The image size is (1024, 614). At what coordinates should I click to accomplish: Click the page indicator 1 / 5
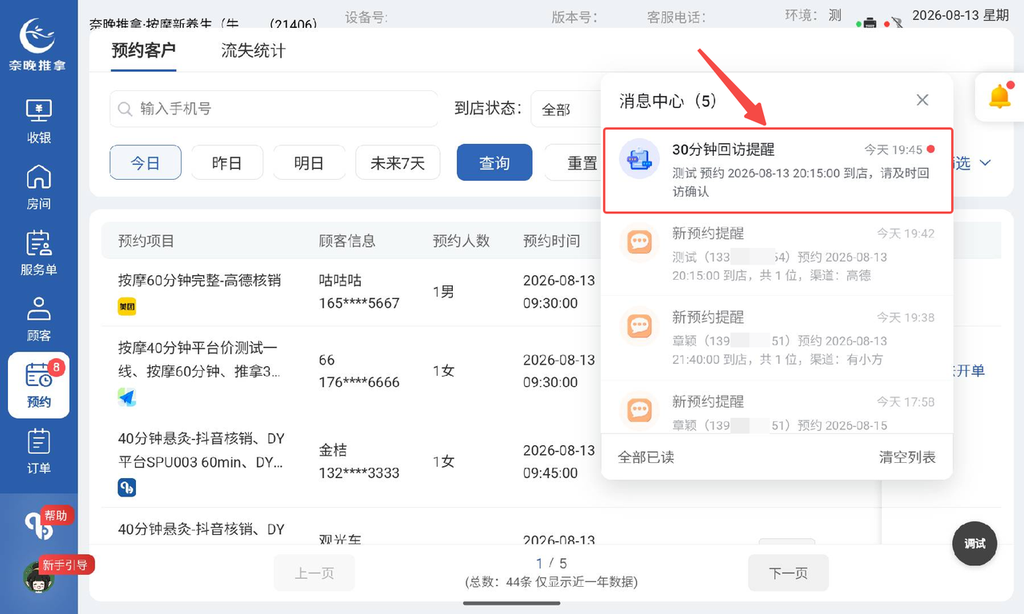coord(551,563)
